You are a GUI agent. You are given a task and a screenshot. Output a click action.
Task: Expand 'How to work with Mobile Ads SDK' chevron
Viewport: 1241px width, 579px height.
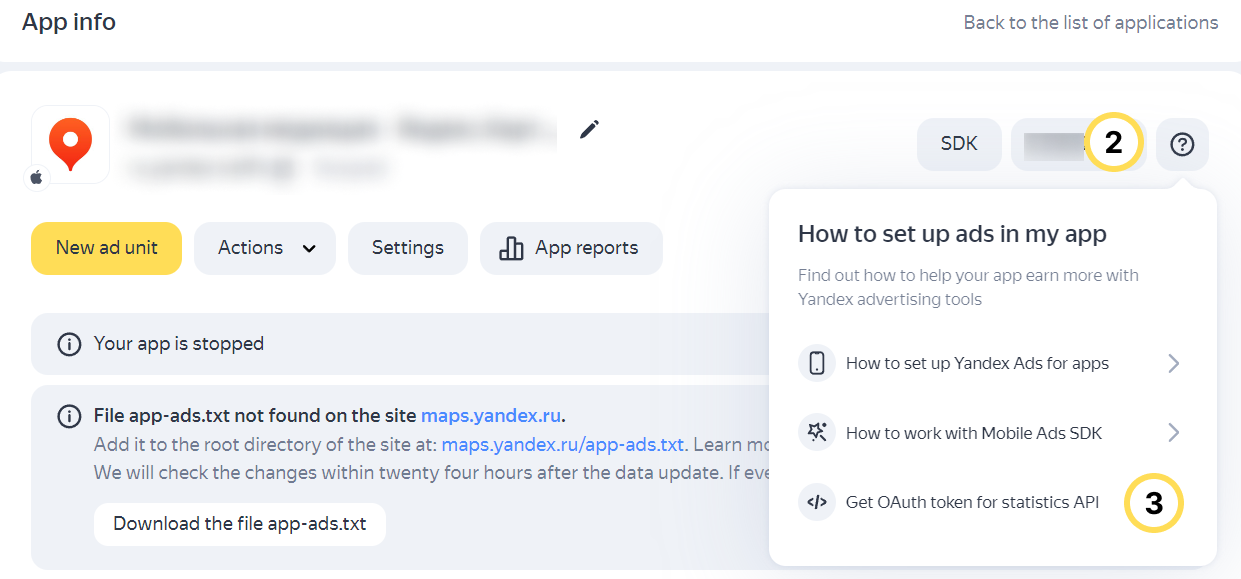(1173, 433)
